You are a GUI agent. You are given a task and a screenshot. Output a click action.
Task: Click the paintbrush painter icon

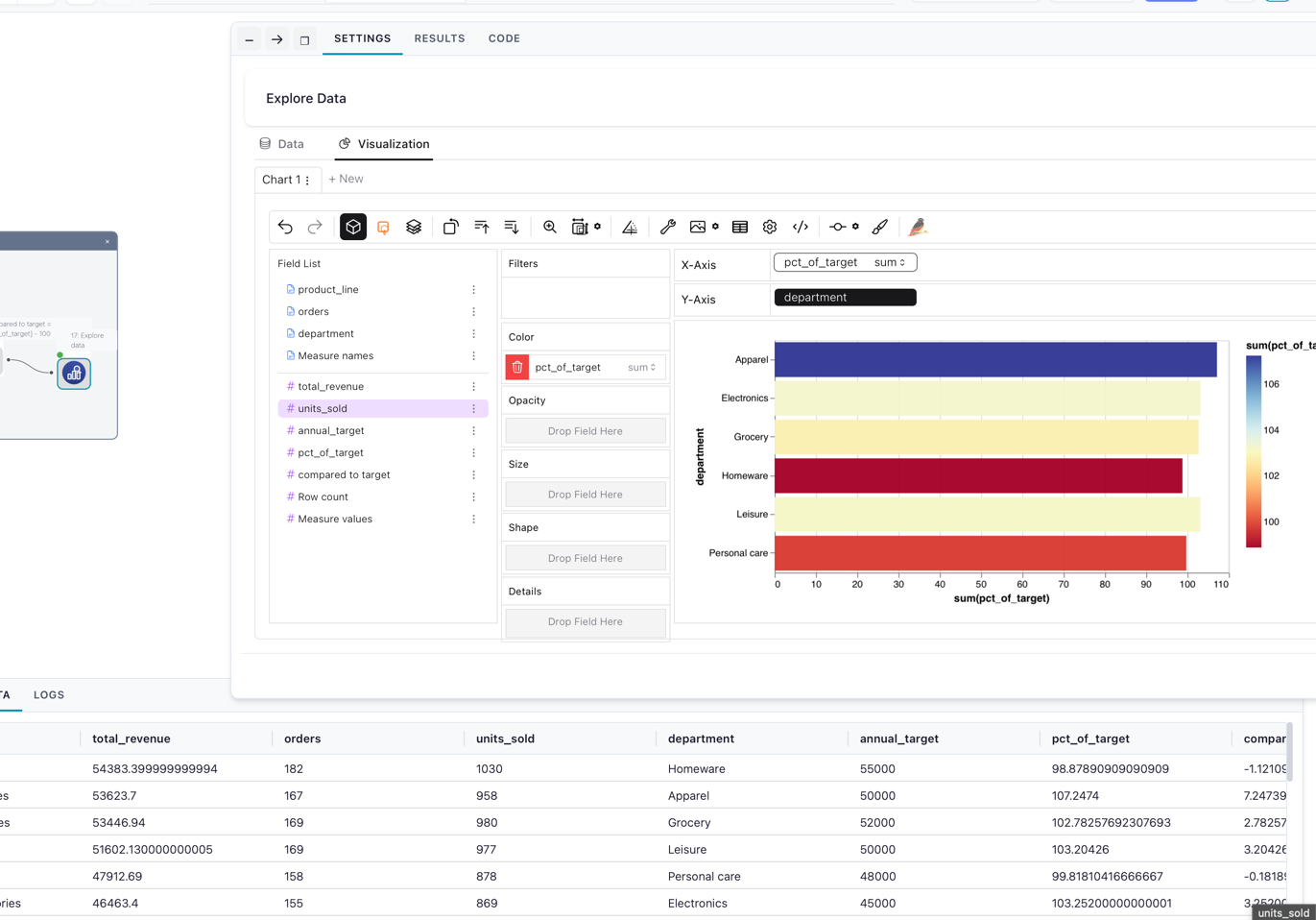click(x=880, y=227)
